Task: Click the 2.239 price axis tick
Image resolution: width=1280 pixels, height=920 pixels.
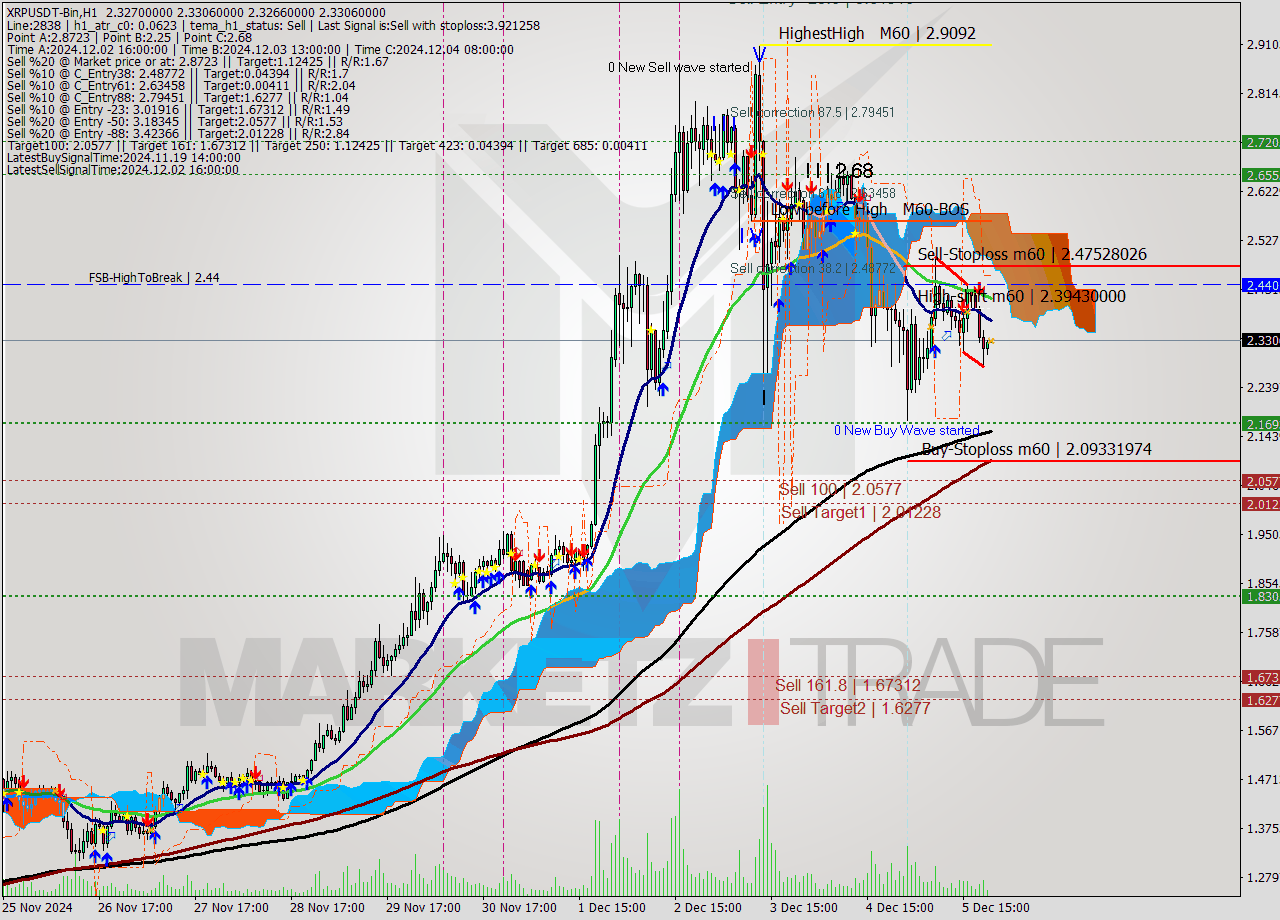Action: pos(1262,387)
